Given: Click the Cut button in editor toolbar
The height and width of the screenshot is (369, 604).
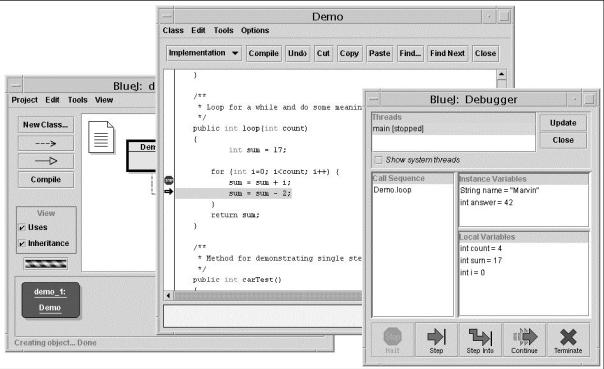Looking at the screenshot, I should click(x=323, y=53).
